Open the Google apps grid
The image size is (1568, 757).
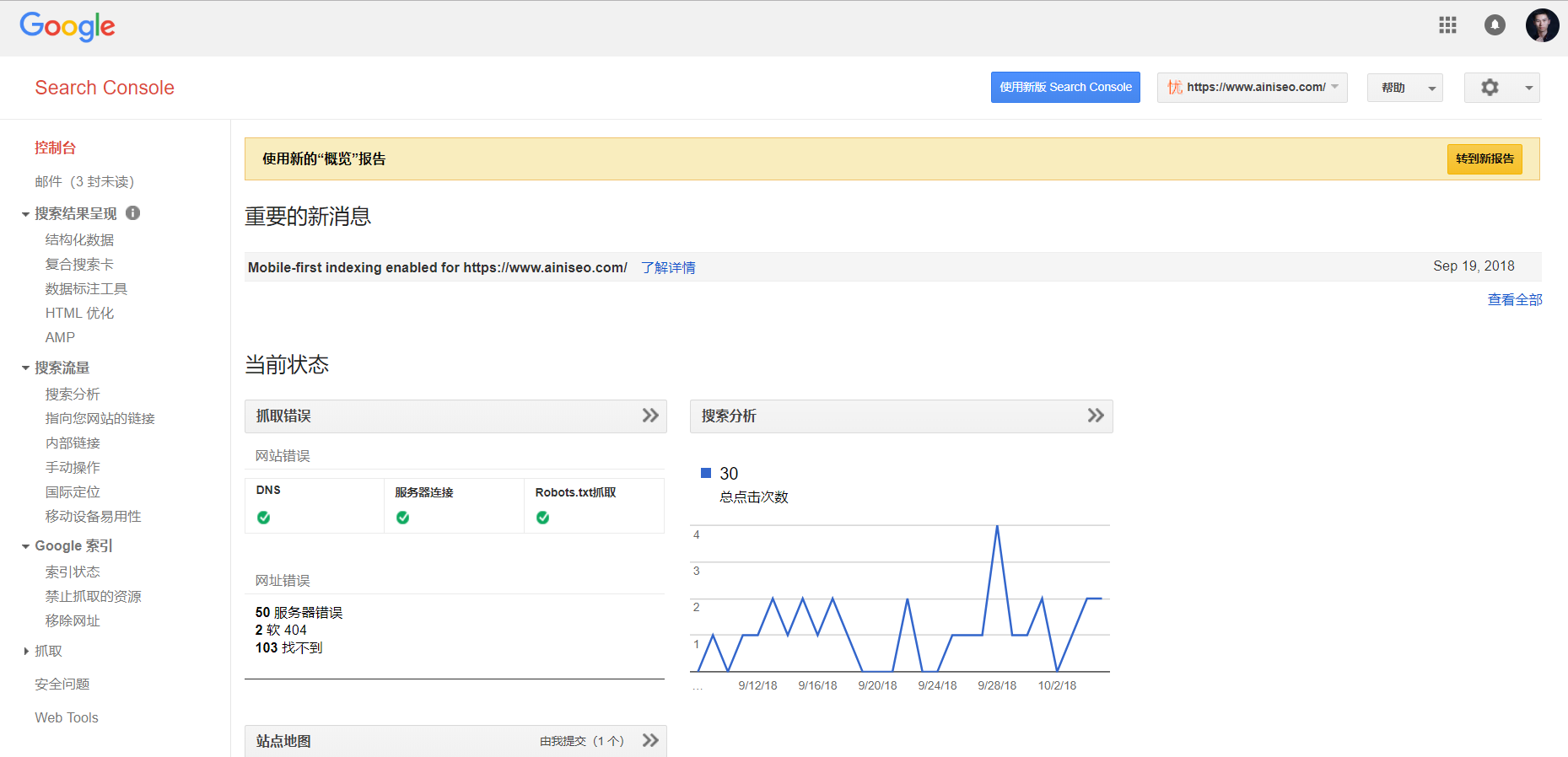[x=1447, y=25]
